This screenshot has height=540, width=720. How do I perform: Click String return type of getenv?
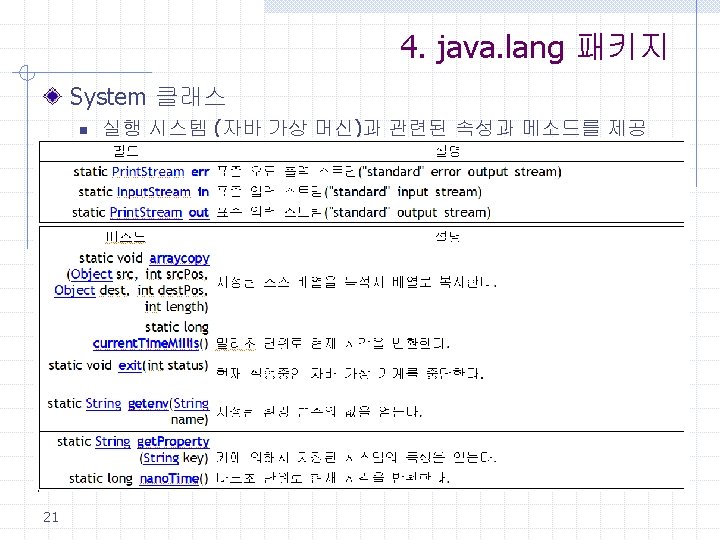pyautogui.click(x=103, y=404)
